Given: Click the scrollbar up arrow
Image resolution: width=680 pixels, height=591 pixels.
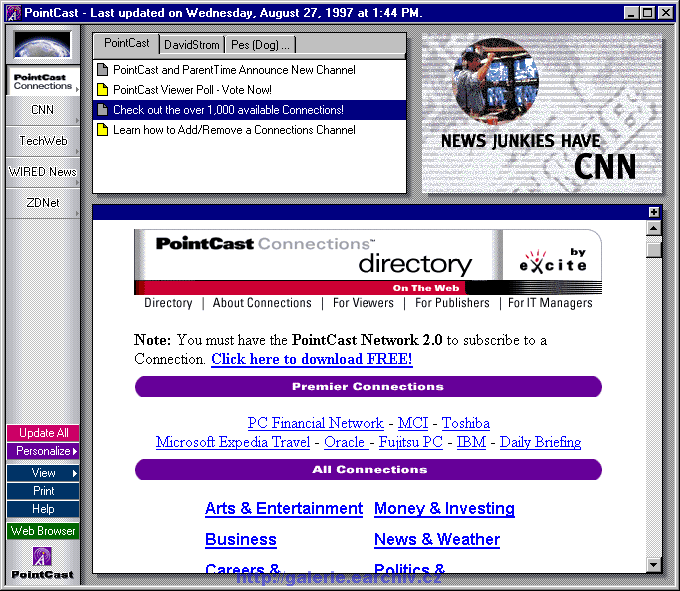Looking at the screenshot, I should click(x=654, y=228).
